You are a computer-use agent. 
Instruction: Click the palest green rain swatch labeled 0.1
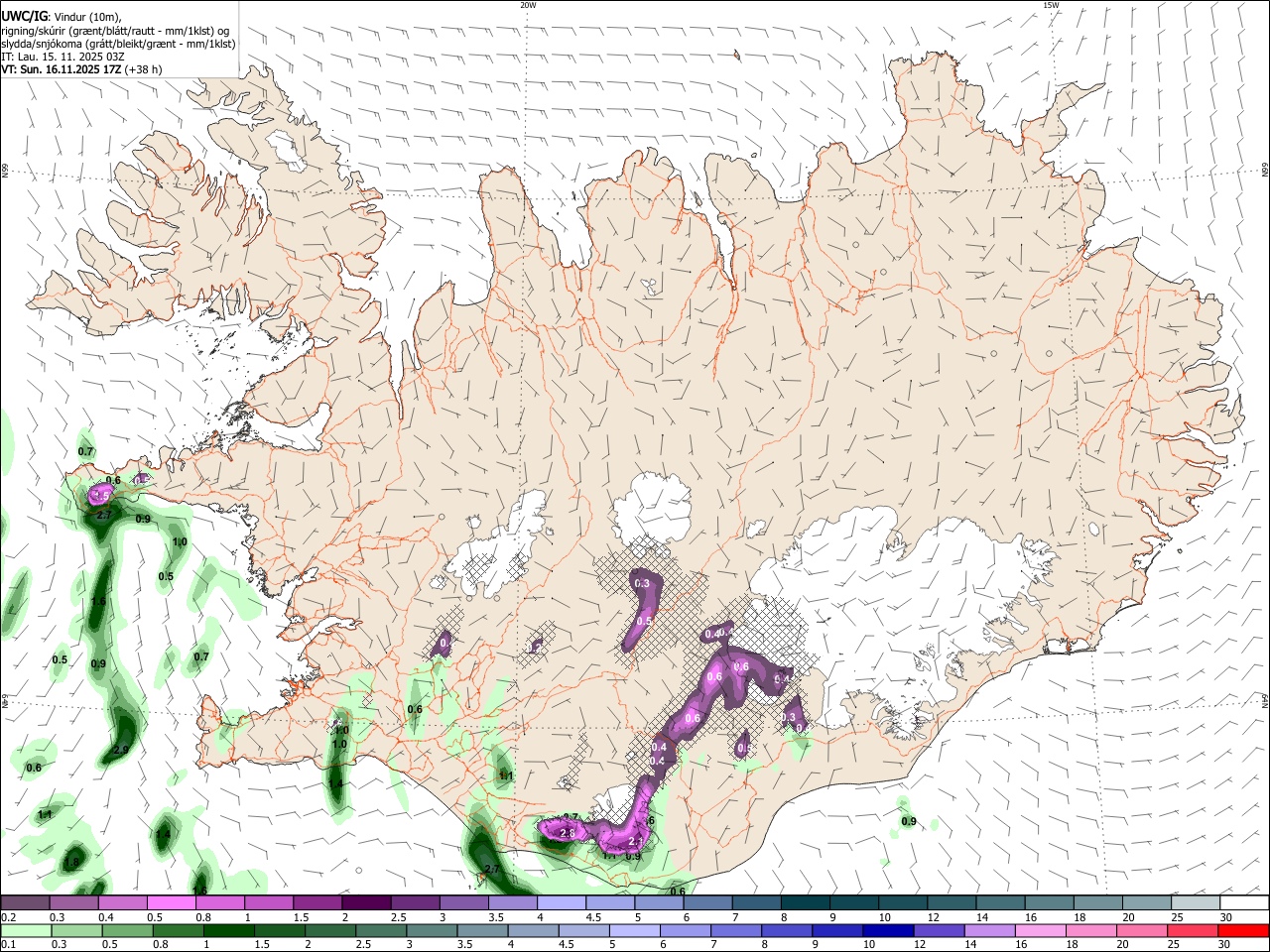click(26, 930)
